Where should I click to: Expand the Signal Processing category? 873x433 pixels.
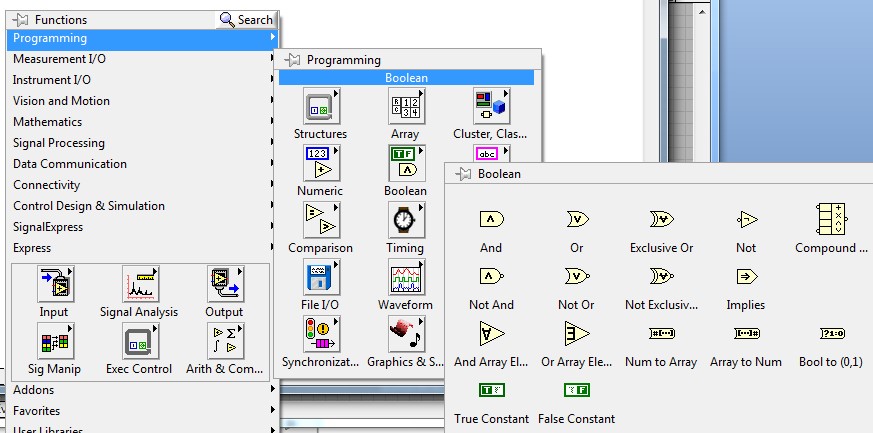(143, 143)
